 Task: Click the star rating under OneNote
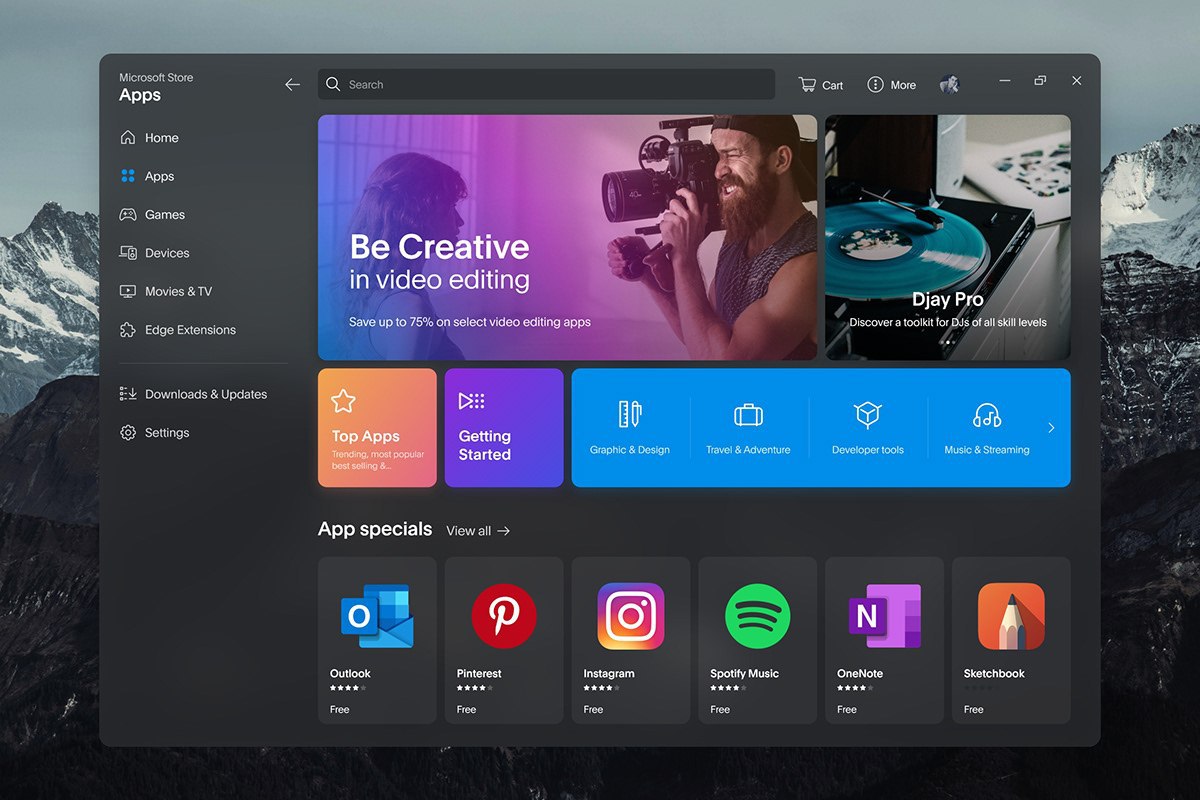point(855,688)
